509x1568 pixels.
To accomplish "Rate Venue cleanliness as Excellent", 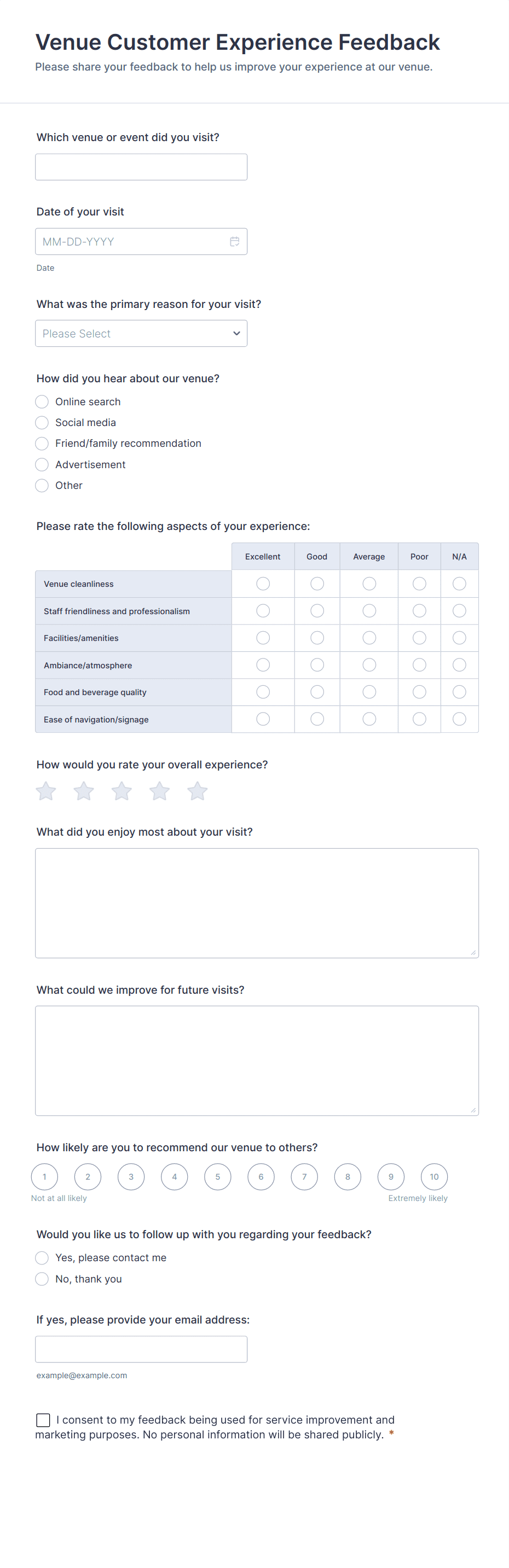I will (263, 584).
